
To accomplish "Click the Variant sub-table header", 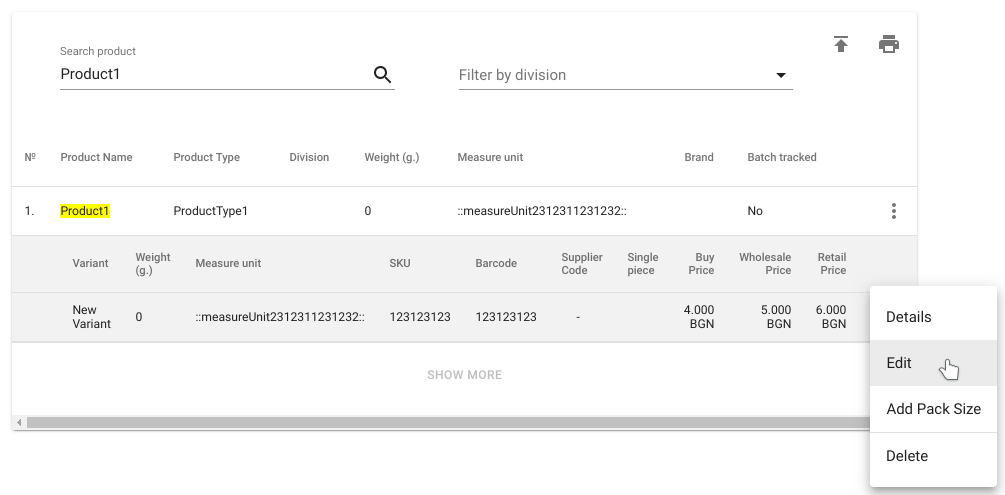I will [x=90, y=264].
